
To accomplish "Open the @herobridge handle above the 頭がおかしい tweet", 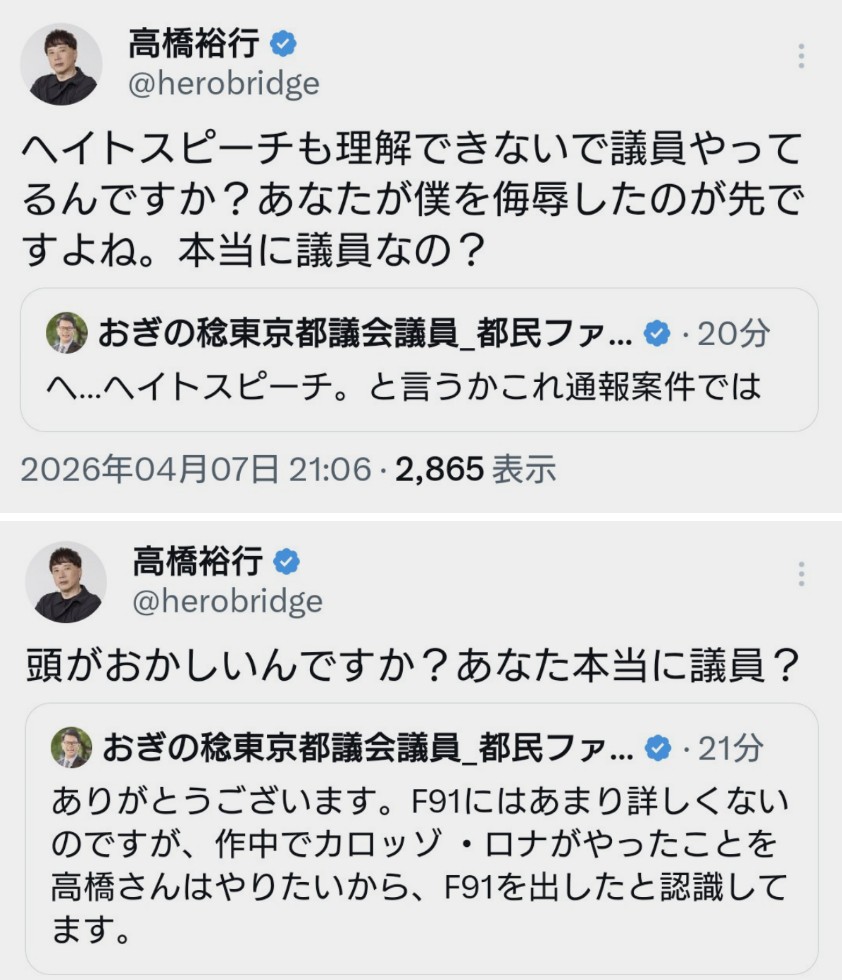I will click(x=226, y=602).
